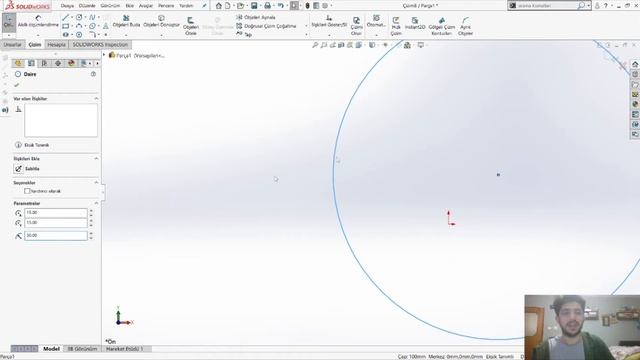Click Gölgeli Çizim Konturları tool
The height and width of the screenshot is (360, 640).
pos(442,26)
